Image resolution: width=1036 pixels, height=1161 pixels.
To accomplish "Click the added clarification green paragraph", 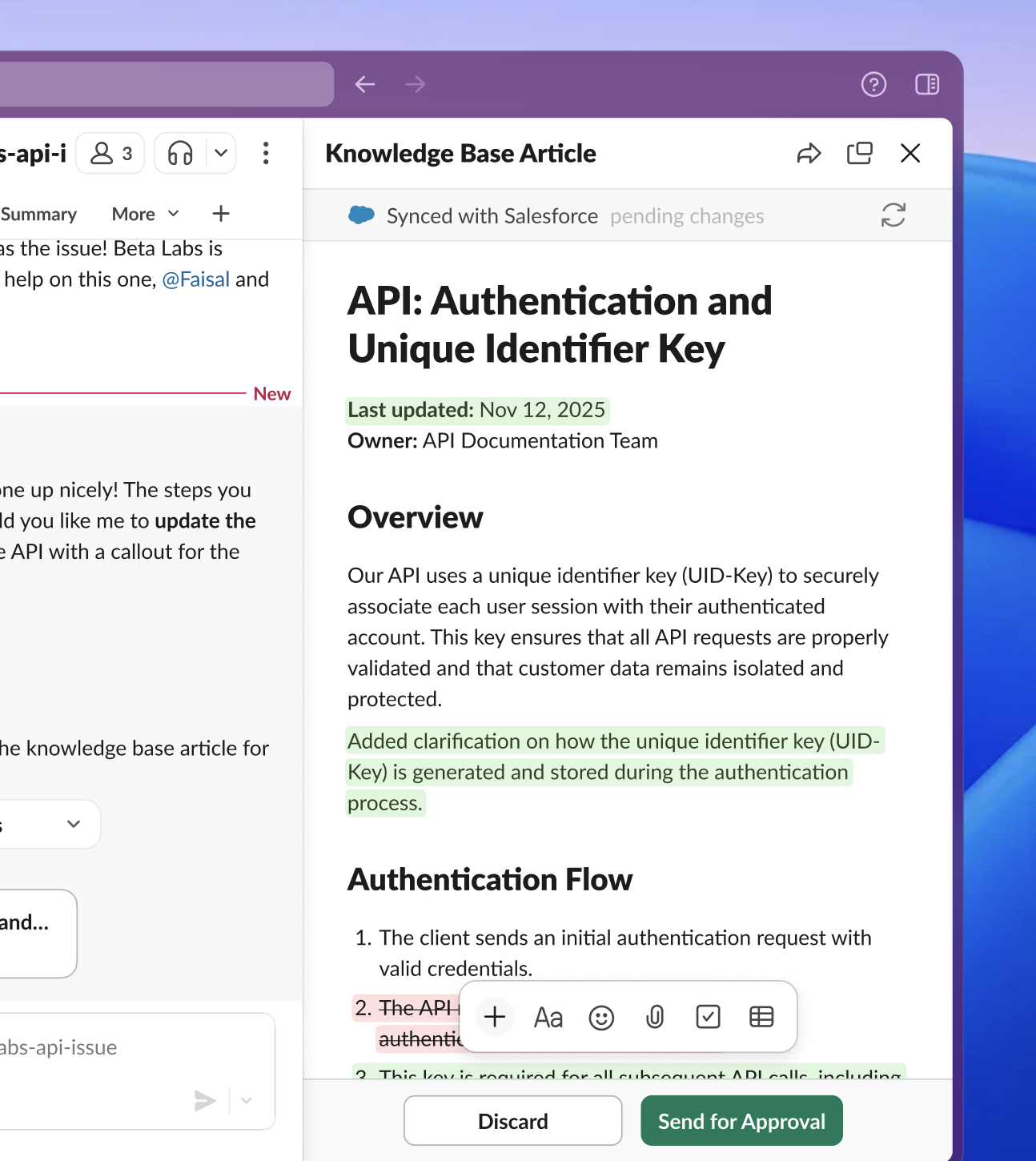I will [x=614, y=772].
